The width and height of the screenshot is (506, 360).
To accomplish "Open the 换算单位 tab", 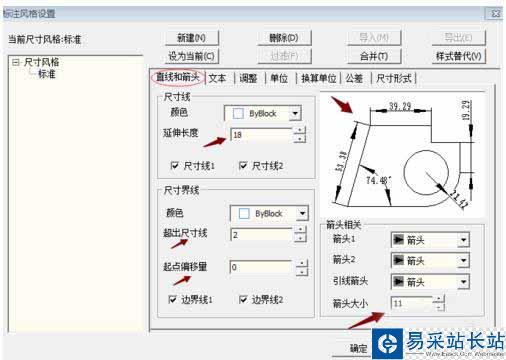I will (x=318, y=78).
